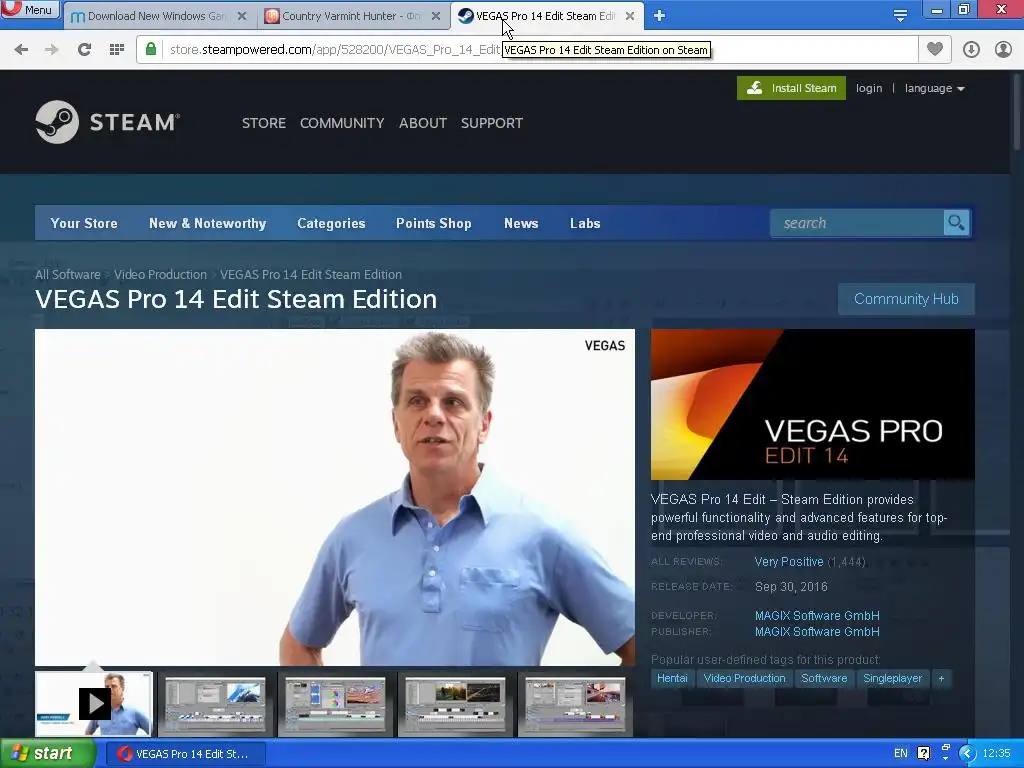
Task: Open the Speed Dial grid icon
Action: click(117, 50)
